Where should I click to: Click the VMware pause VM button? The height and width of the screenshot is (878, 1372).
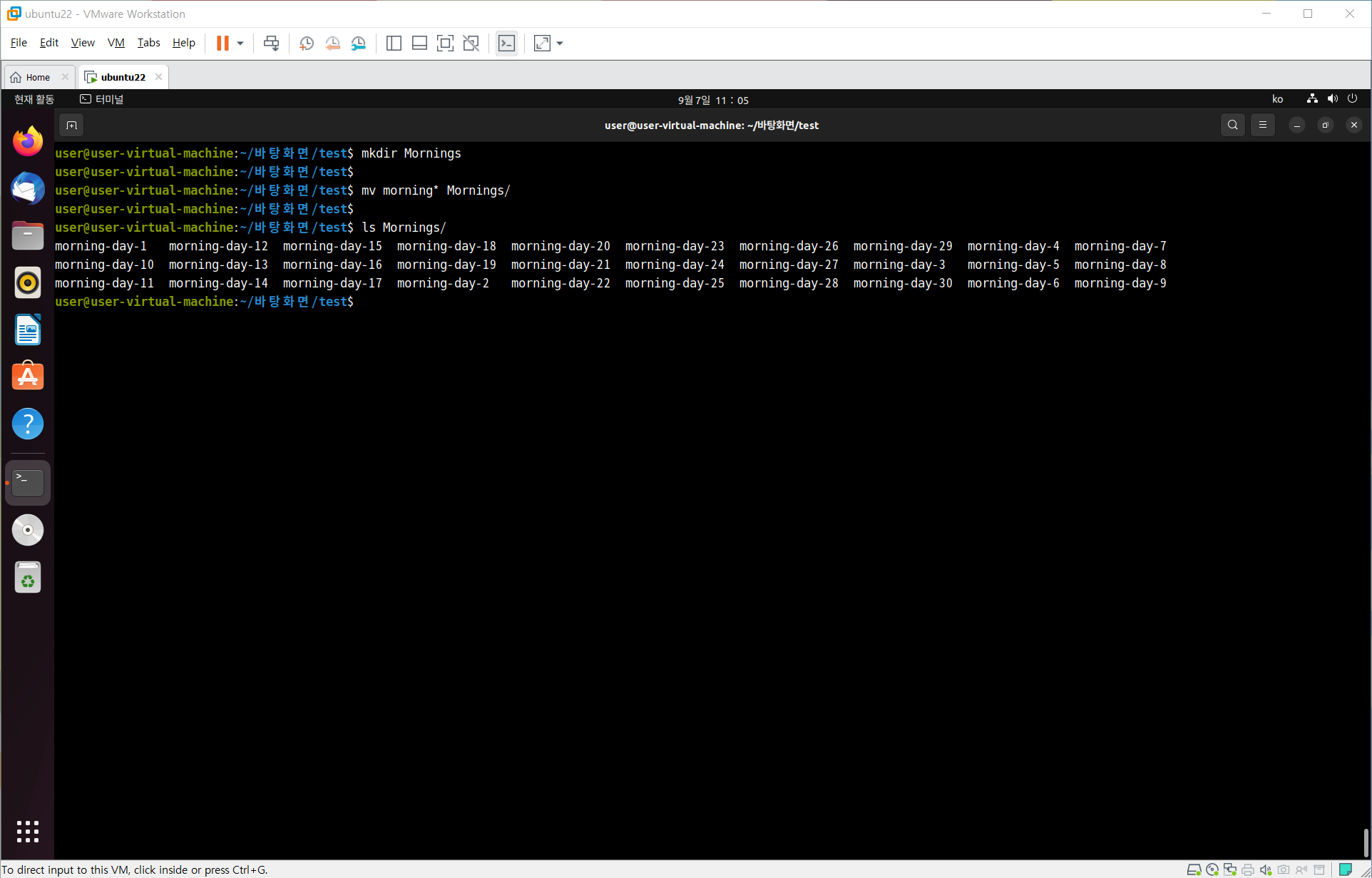pyautogui.click(x=222, y=44)
